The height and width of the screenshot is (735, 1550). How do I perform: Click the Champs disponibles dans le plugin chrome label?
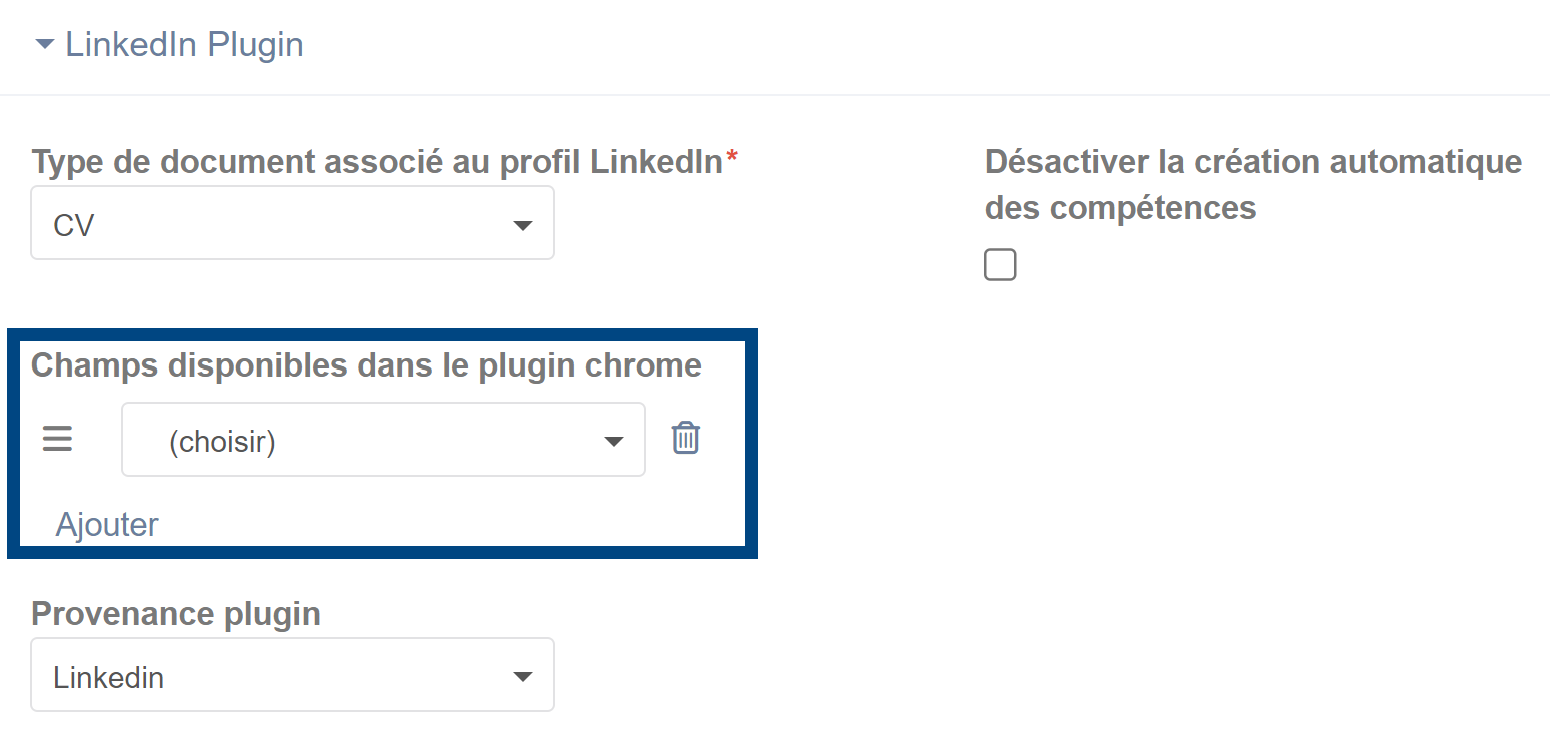[366, 366]
